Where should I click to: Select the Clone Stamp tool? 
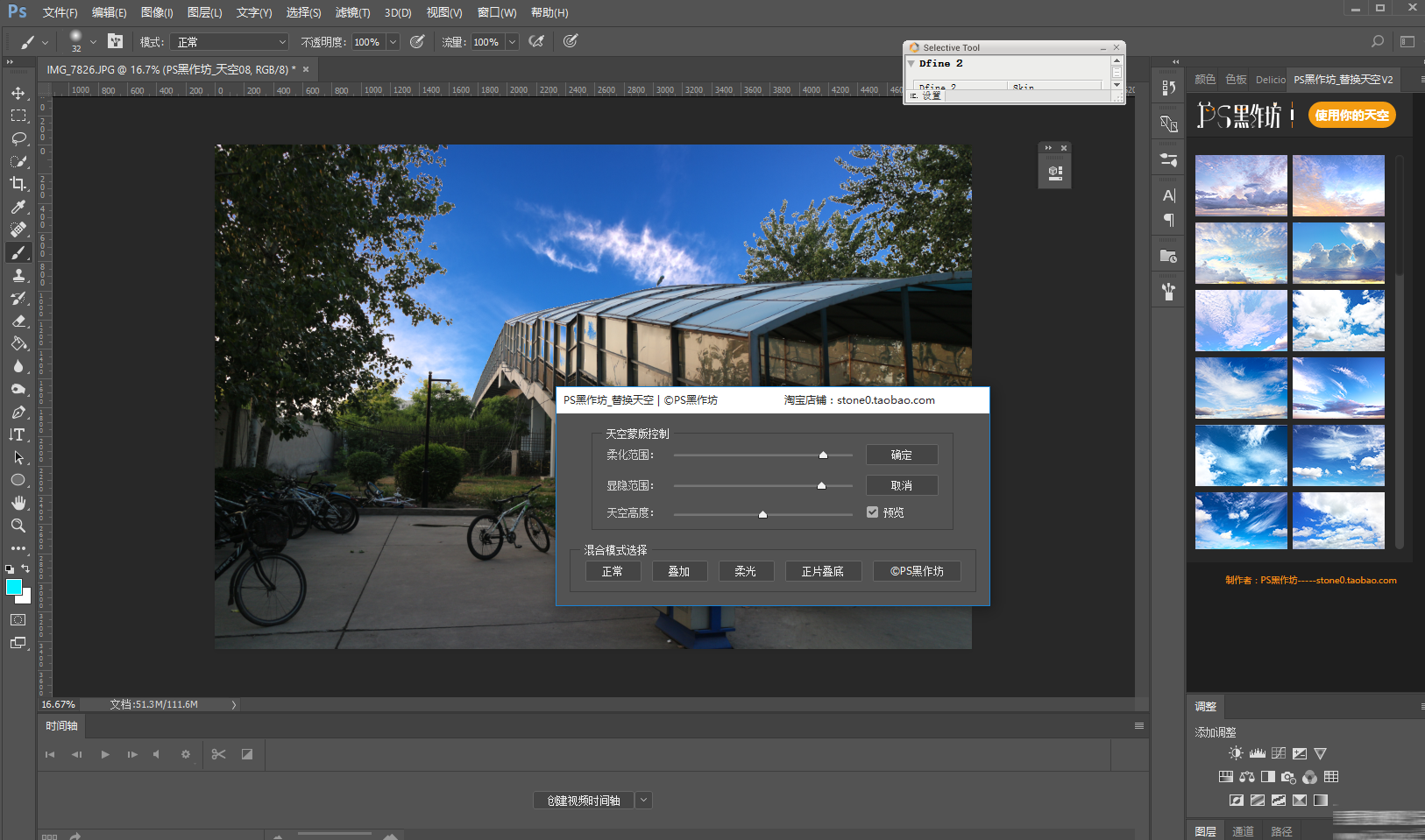point(18,275)
